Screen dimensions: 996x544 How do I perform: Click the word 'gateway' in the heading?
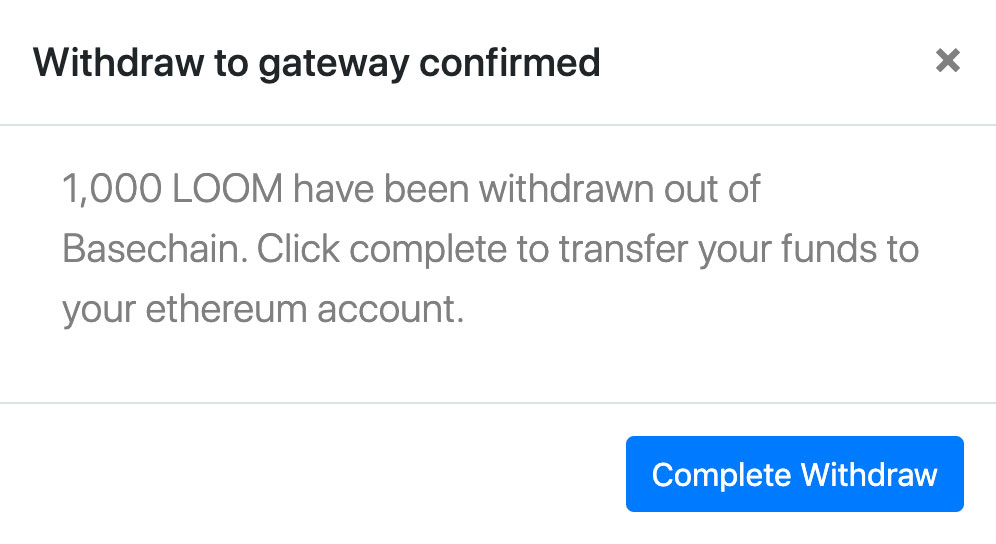click(333, 65)
